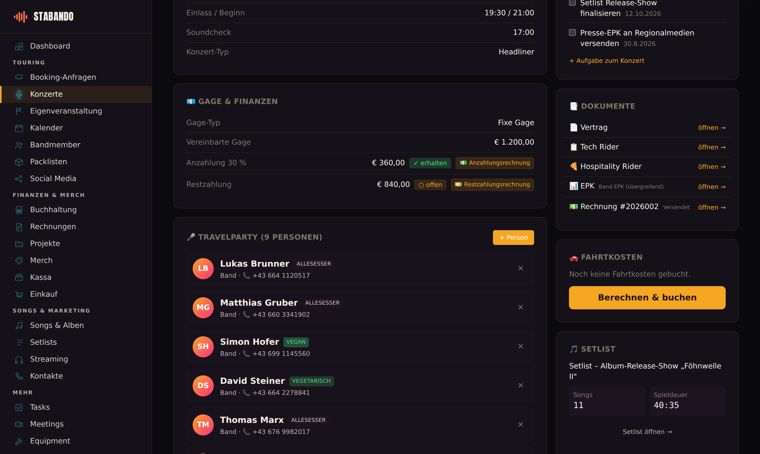Click the Eigenveranstaltung flag icon
The image size is (760, 454).
pos(19,111)
